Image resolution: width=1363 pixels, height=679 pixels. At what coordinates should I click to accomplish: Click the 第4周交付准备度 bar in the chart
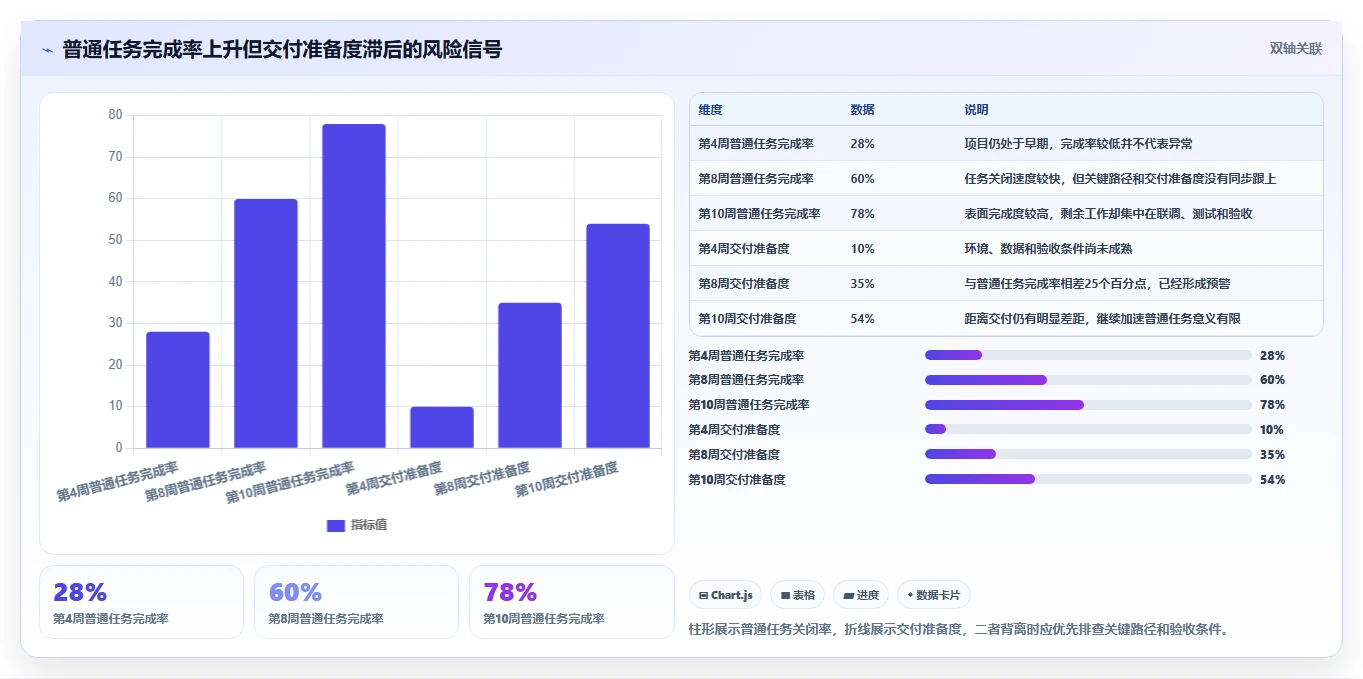(442, 427)
